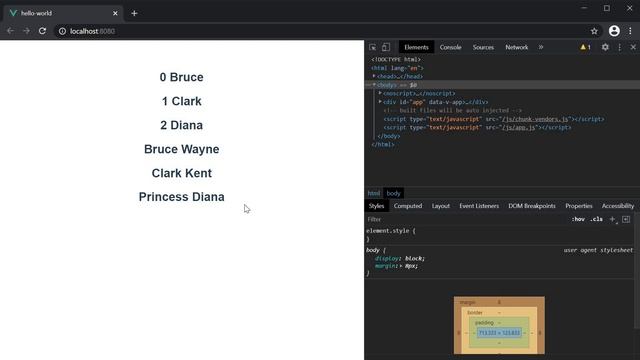Go forward to next page
This screenshot has width=640, height=360.
point(27,31)
